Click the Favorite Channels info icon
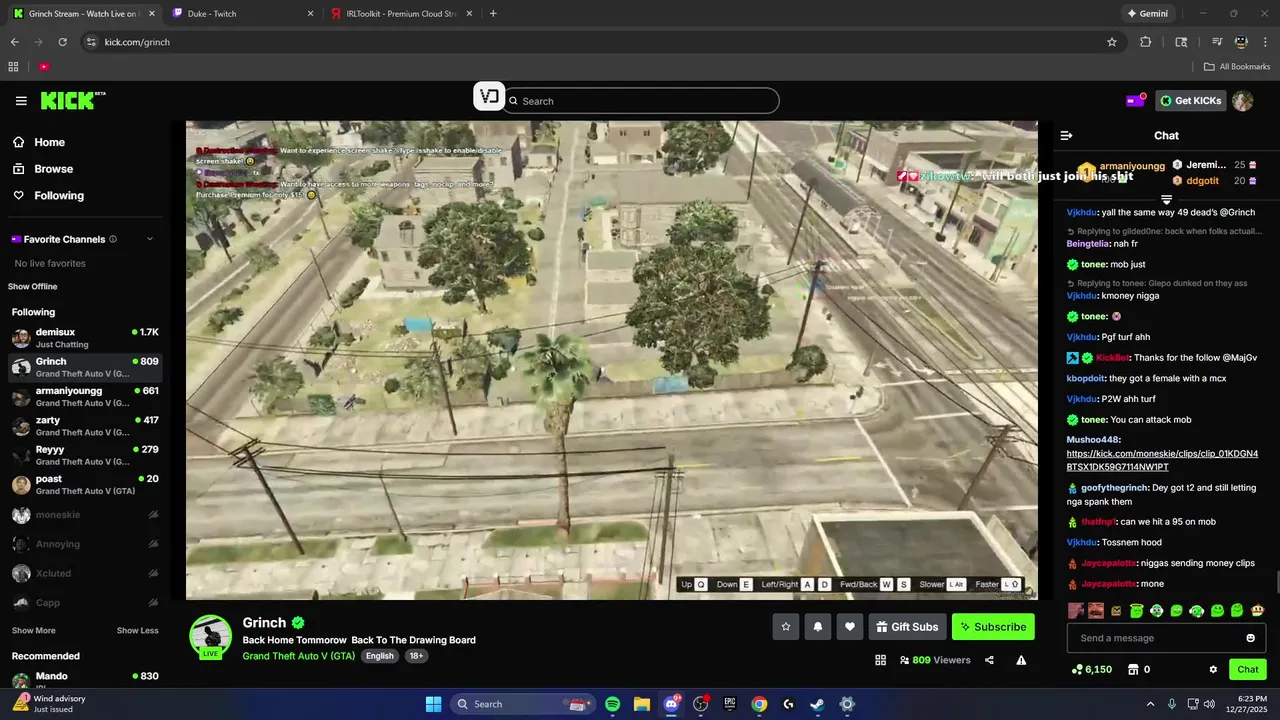Screen dimensions: 1280x720 coord(113,239)
